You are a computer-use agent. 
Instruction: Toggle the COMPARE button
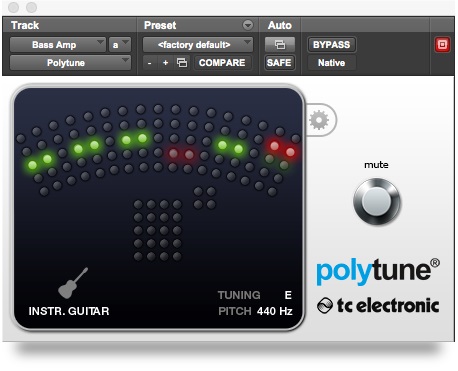point(222,63)
